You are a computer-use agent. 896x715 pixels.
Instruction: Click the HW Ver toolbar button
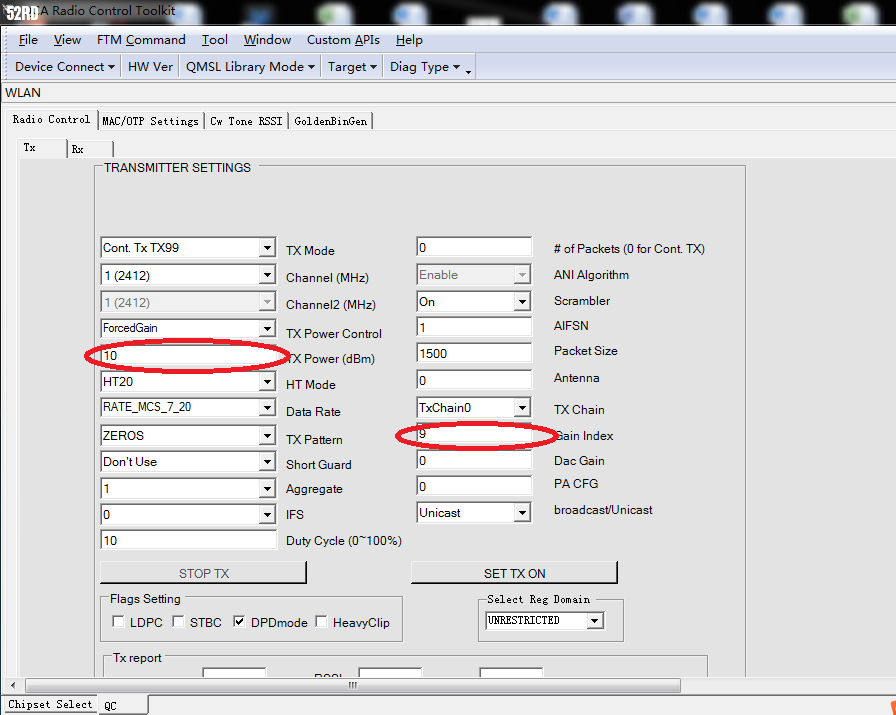(150, 67)
